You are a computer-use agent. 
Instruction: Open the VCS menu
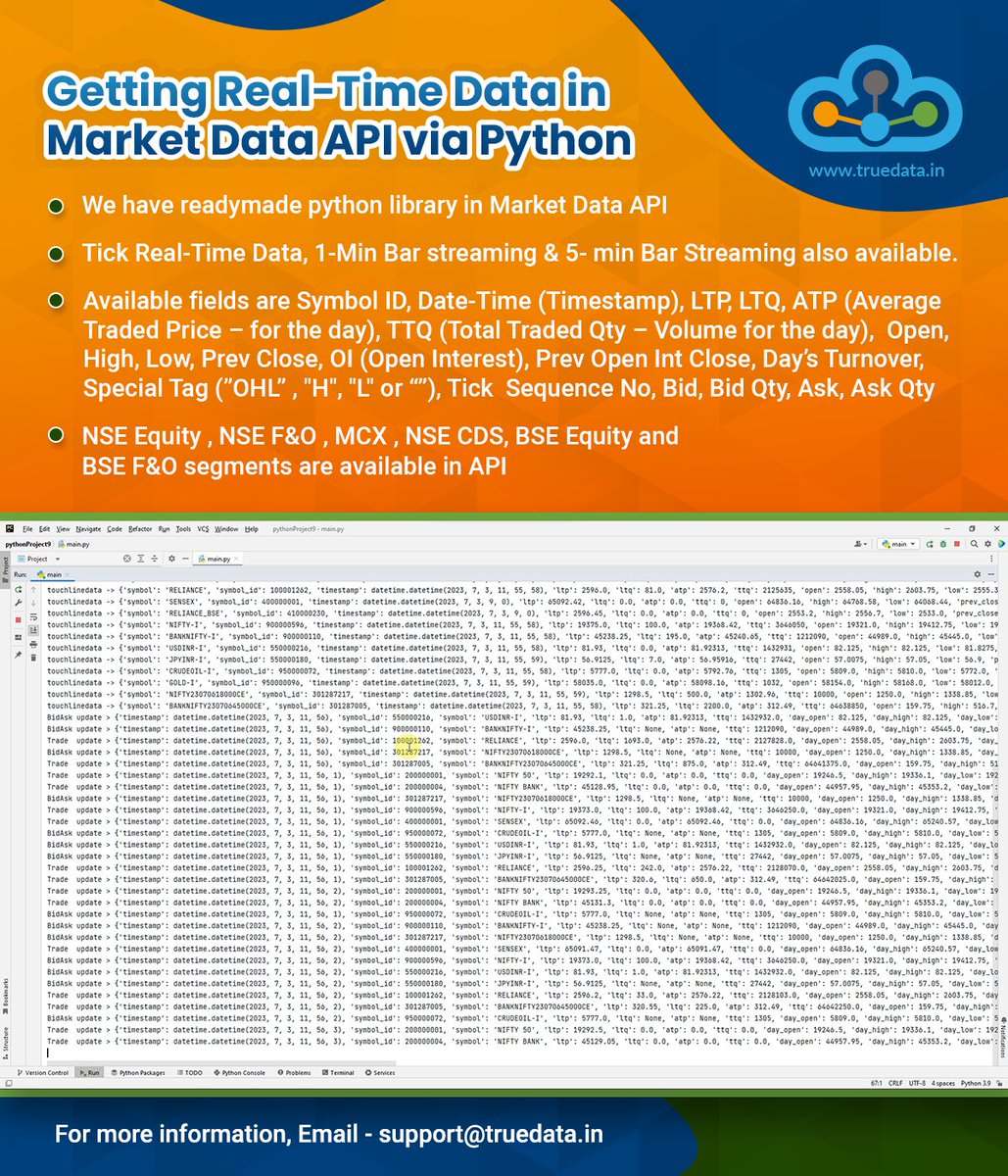coord(203,529)
